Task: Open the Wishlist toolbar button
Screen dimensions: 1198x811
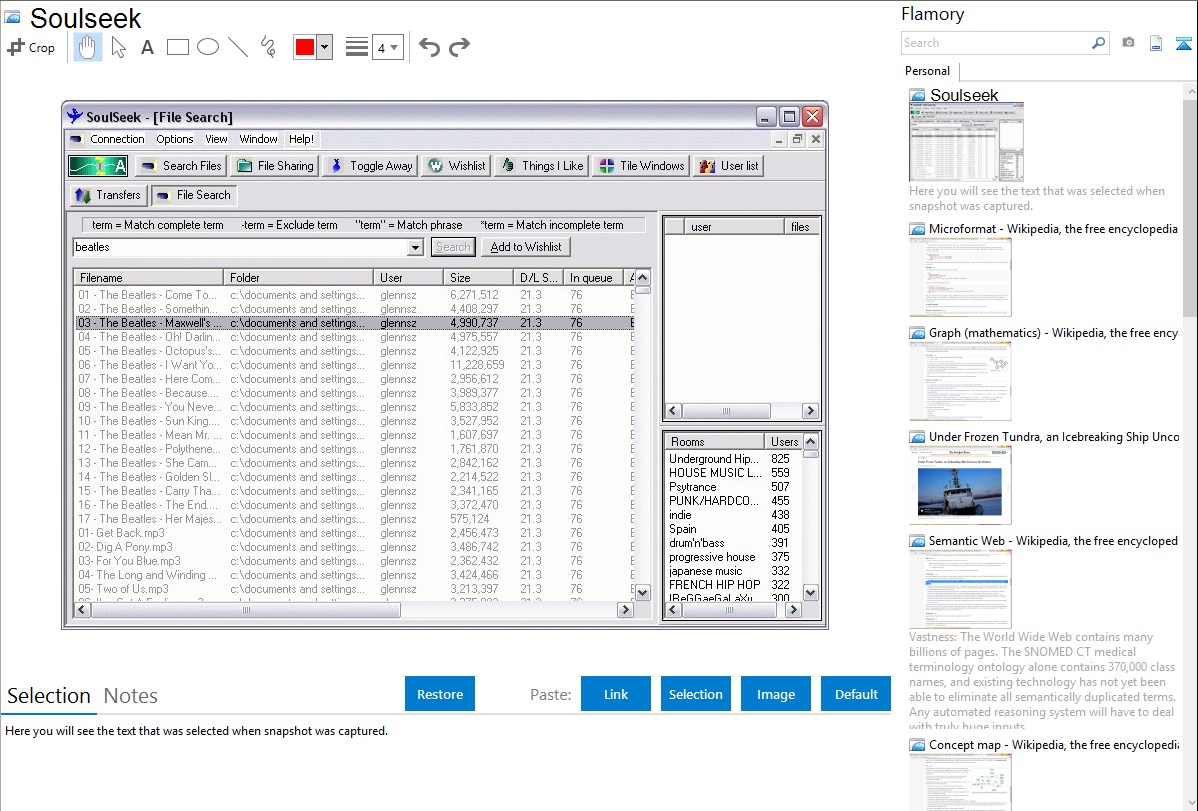Action: 457,166
